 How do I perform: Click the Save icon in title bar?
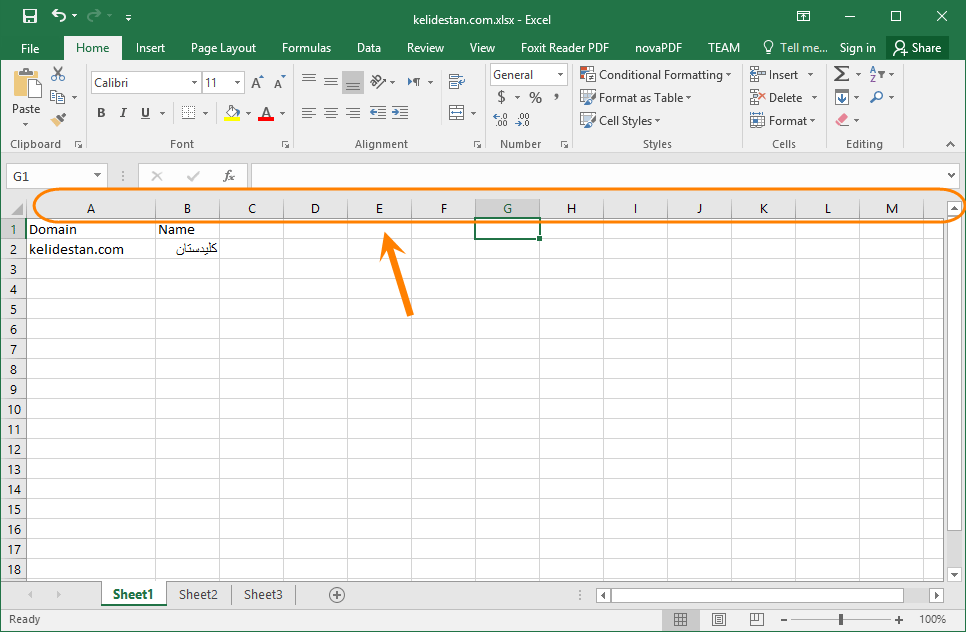point(30,17)
